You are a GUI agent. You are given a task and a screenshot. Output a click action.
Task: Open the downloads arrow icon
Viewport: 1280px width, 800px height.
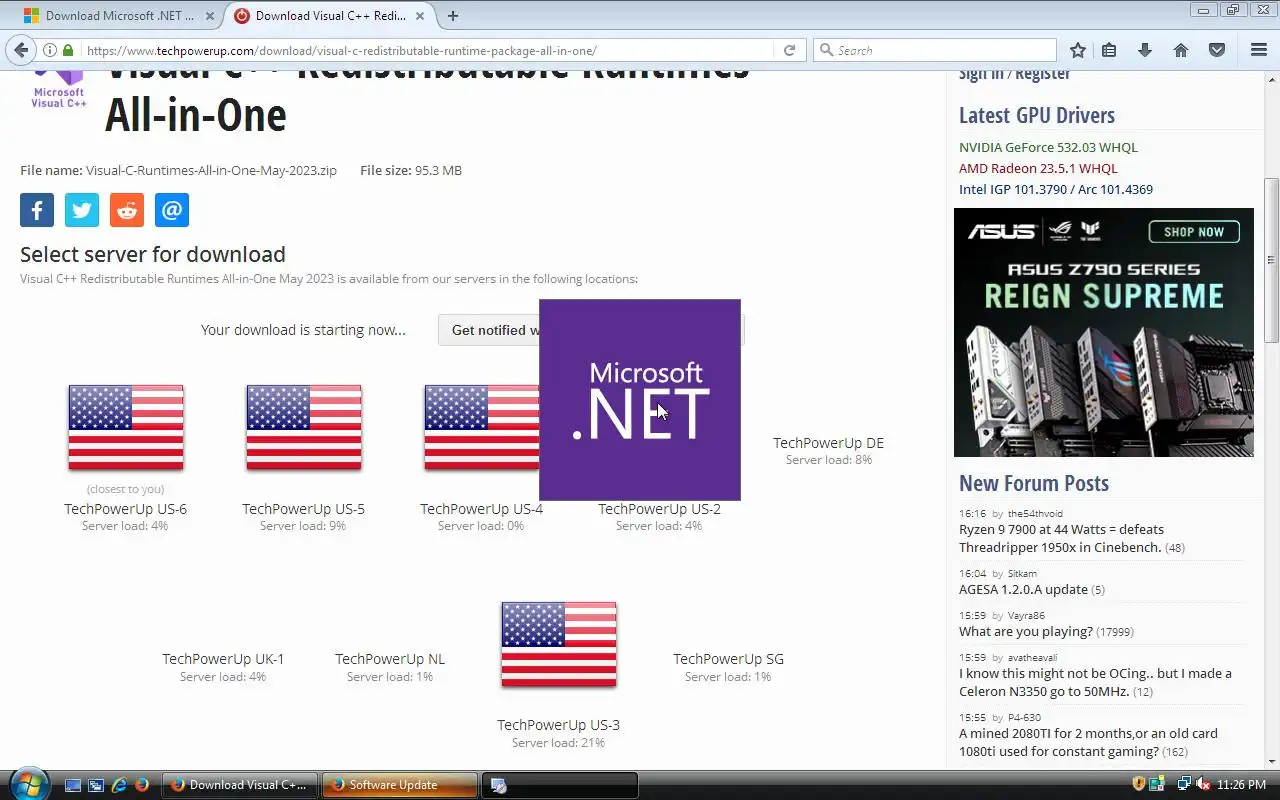click(x=1145, y=50)
